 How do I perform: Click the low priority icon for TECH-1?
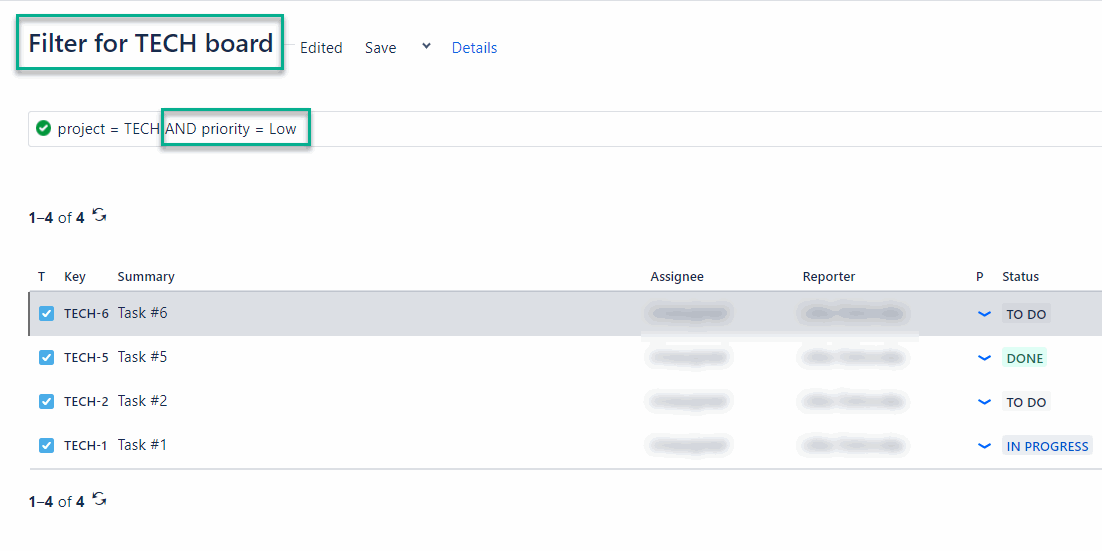pos(984,446)
